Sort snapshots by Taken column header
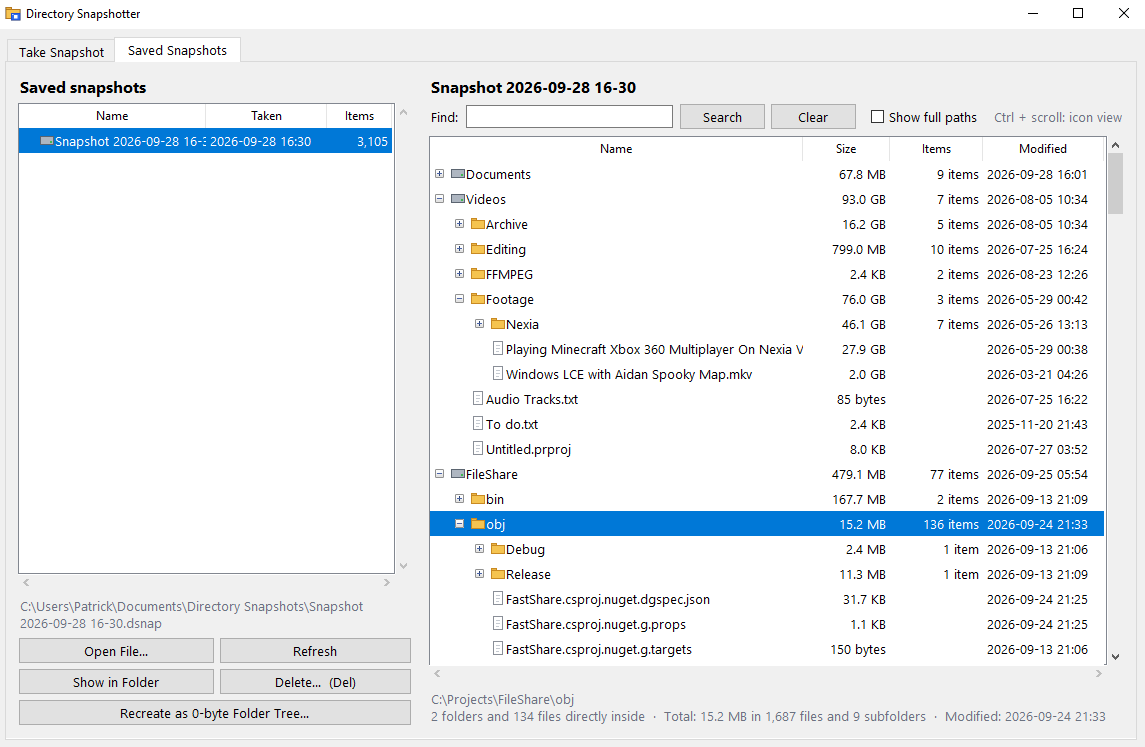This screenshot has height=747, width=1145. tap(266, 115)
